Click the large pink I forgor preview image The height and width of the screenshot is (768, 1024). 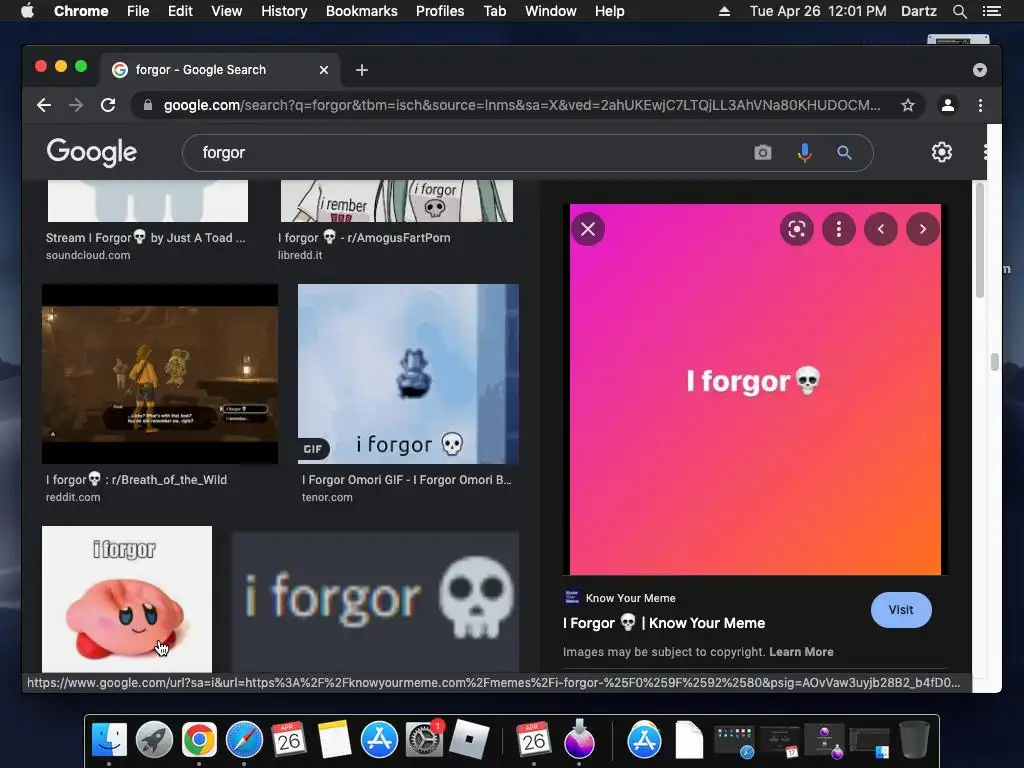point(756,389)
